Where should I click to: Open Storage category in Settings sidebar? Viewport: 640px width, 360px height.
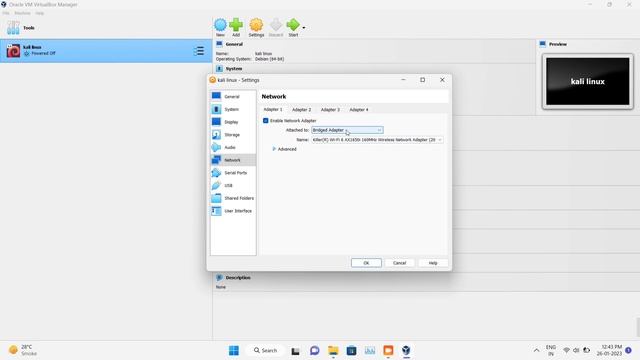[x=233, y=134]
